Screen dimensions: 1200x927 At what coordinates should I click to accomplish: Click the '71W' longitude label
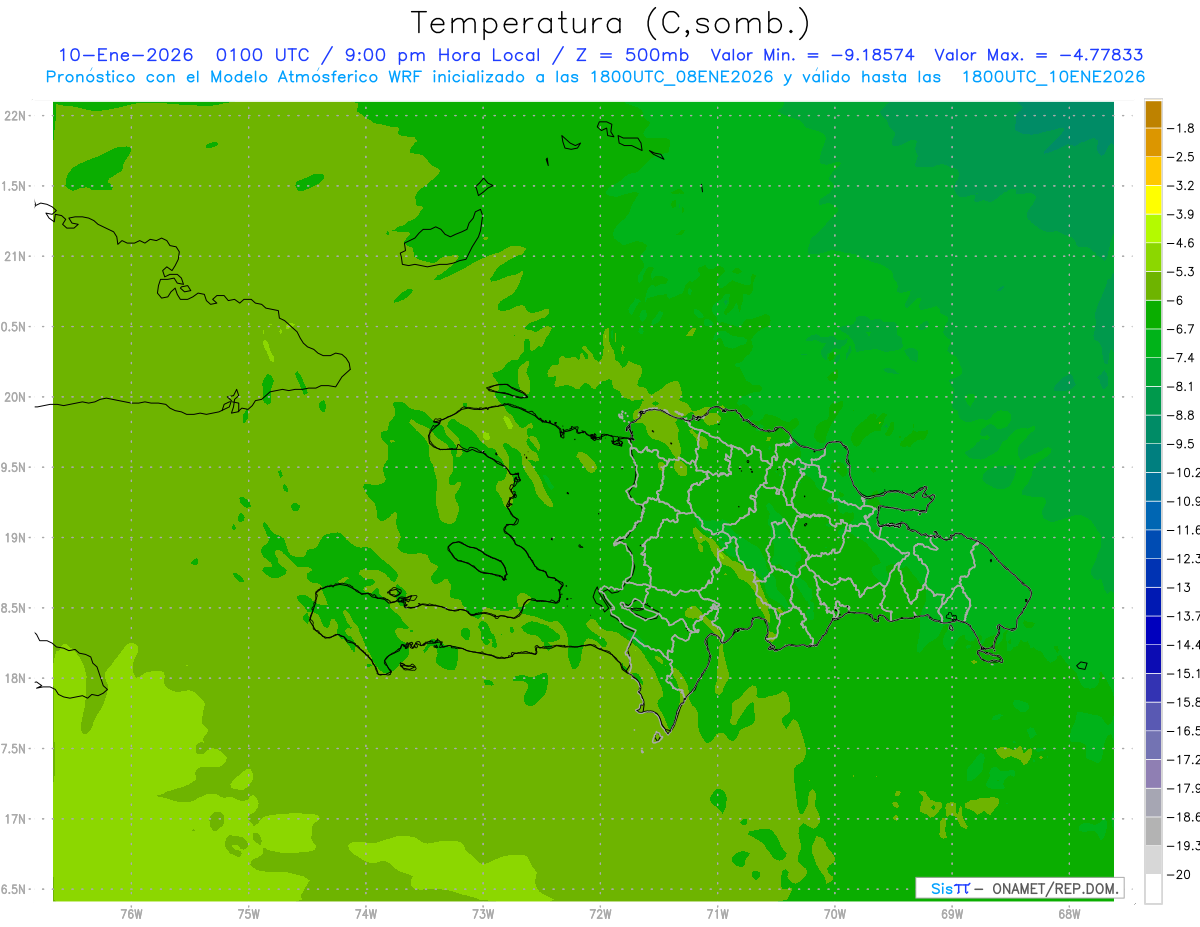click(717, 914)
